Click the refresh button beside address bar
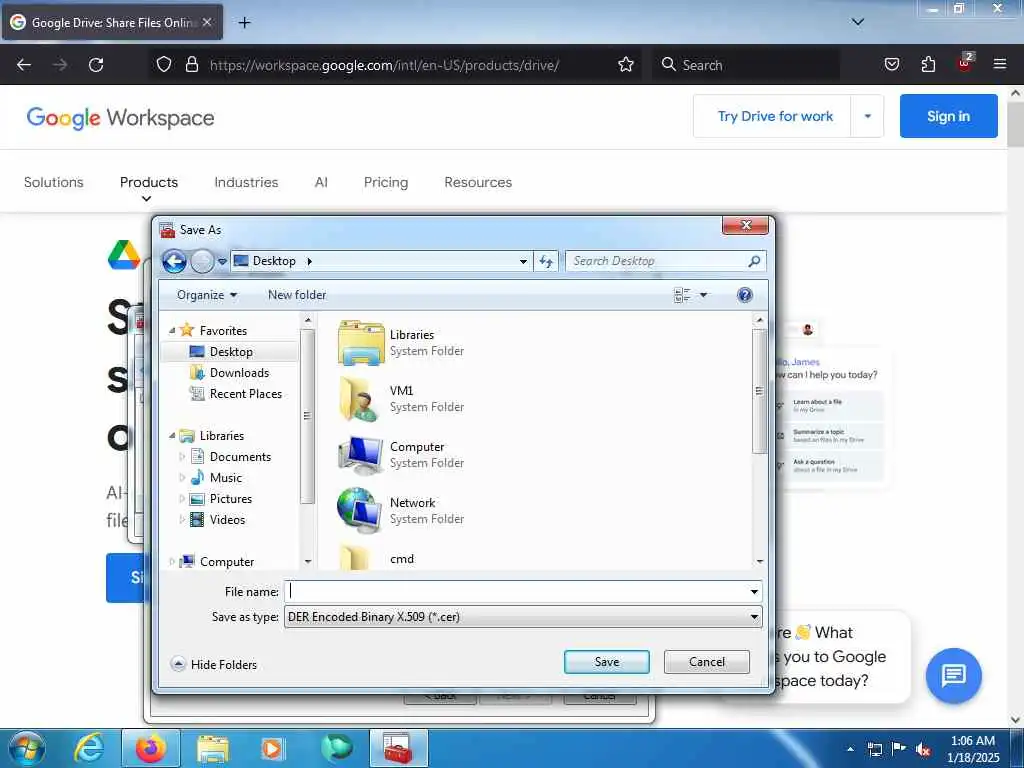The width and height of the screenshot is (1024, 768). point(546,261)
